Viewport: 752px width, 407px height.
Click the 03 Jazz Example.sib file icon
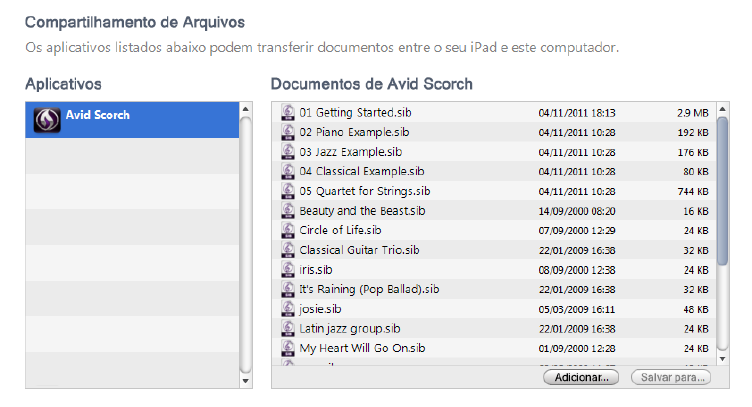(x=288, y=152)
